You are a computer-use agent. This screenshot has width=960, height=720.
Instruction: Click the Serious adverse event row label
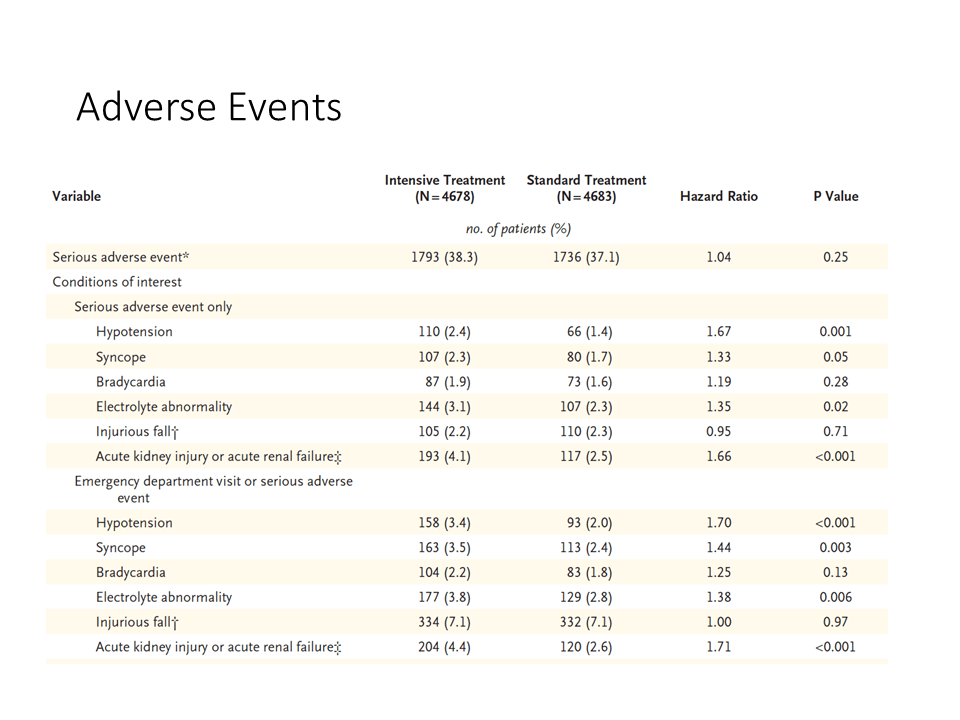pyautogui.click(x=121, y=257)
